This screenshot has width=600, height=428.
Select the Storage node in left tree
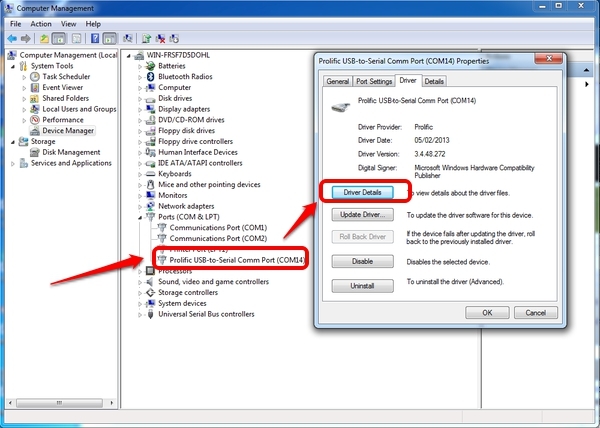pos(43,142)
